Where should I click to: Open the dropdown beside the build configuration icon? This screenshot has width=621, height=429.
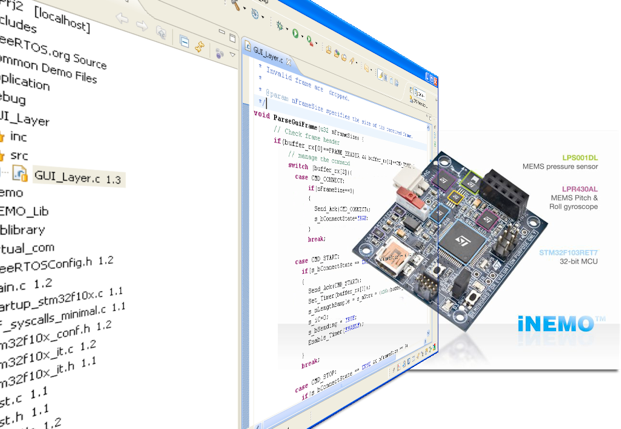click(x=263, y=17)
